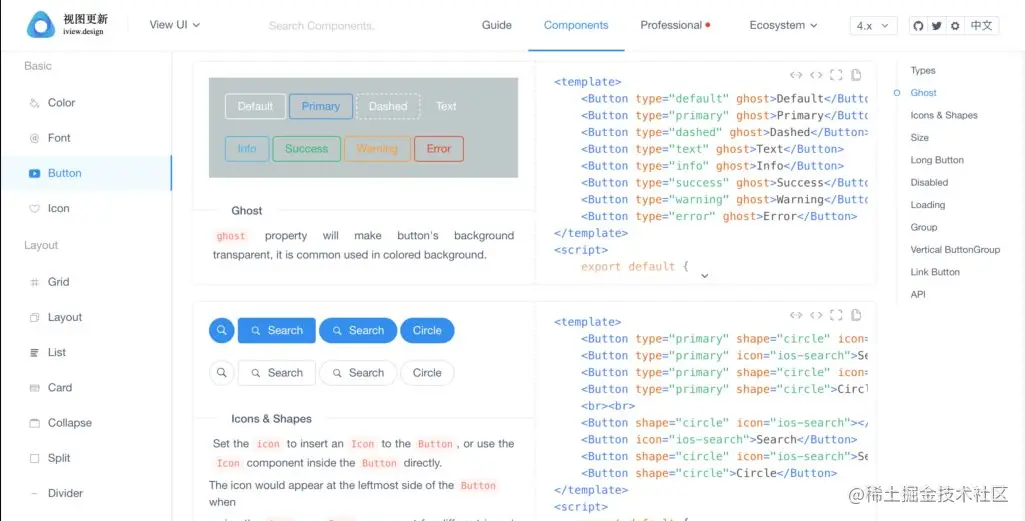This screenshot has width=1025, height=521.
Task: Click the blue rectangular Search button
Action: (277, 330)
